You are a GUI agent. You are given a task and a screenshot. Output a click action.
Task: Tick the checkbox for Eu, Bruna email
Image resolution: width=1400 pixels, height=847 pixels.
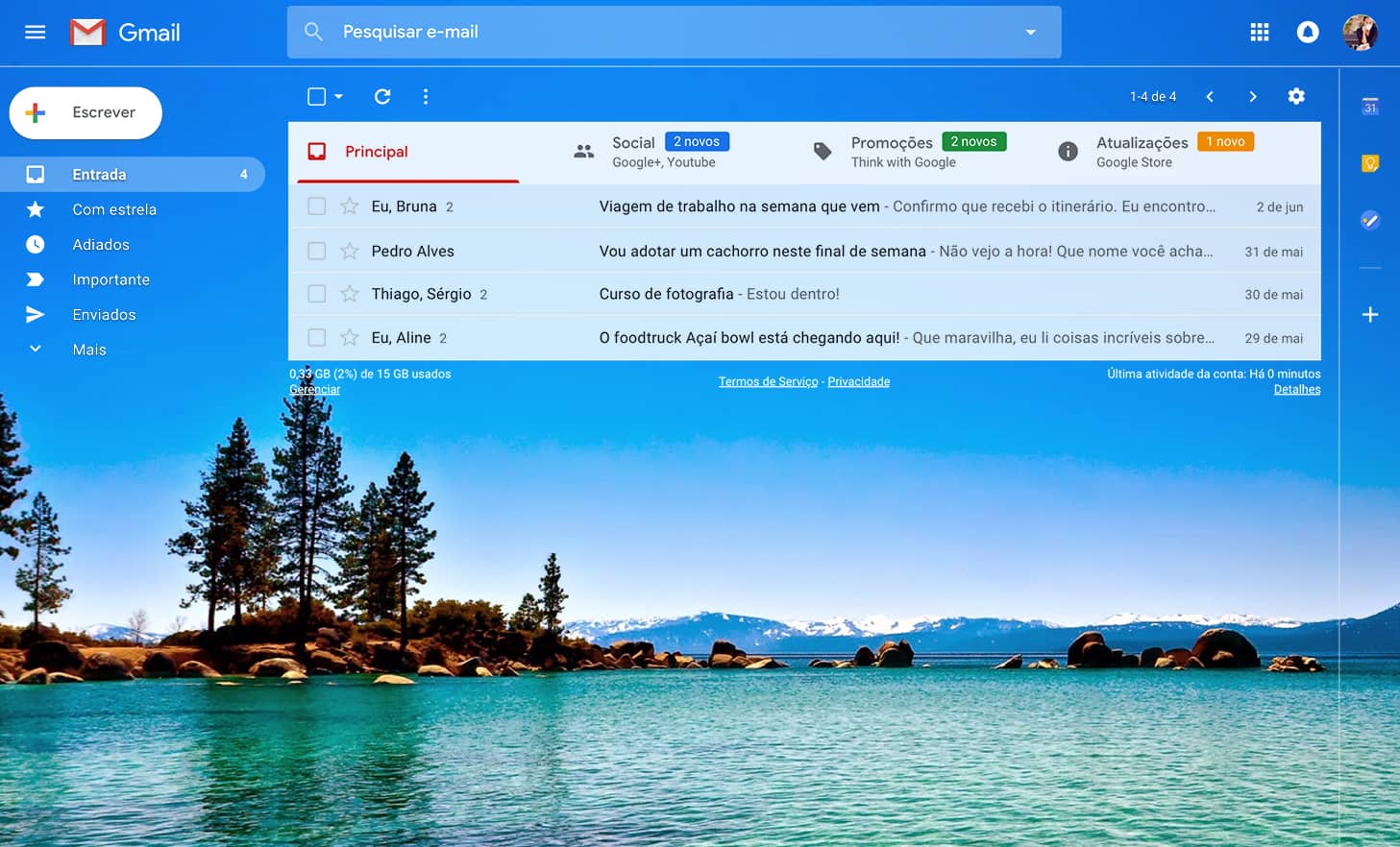pyautogui.click(x=316, y=206)
